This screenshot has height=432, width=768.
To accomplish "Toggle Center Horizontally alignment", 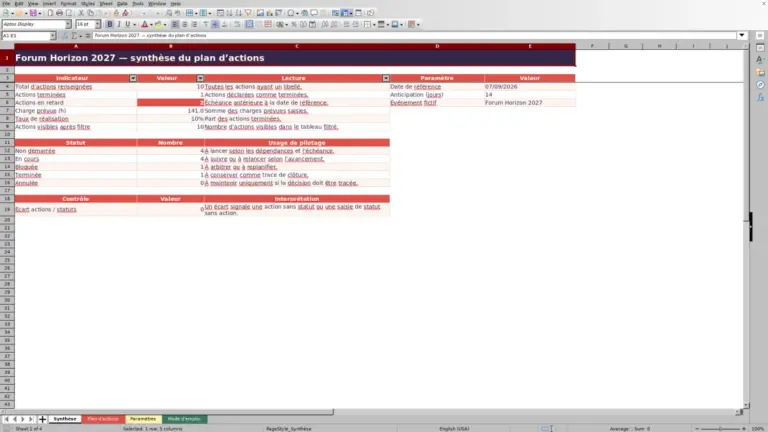I will [185, 24].
